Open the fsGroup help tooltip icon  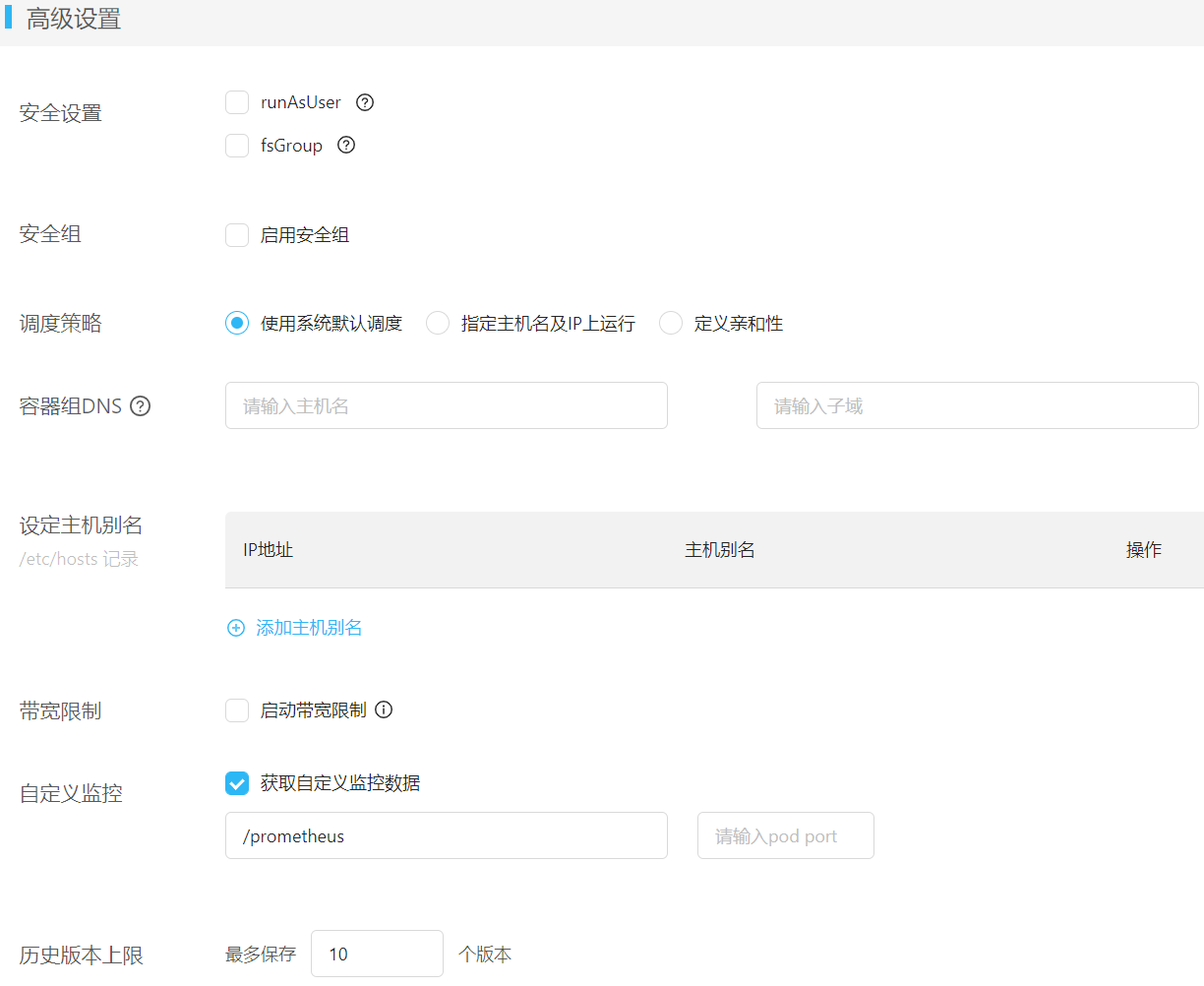[346, 145]
